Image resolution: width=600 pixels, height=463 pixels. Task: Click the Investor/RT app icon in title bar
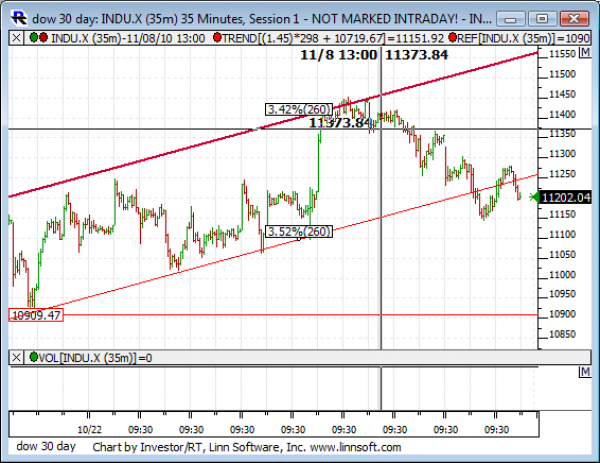point(18,18)
